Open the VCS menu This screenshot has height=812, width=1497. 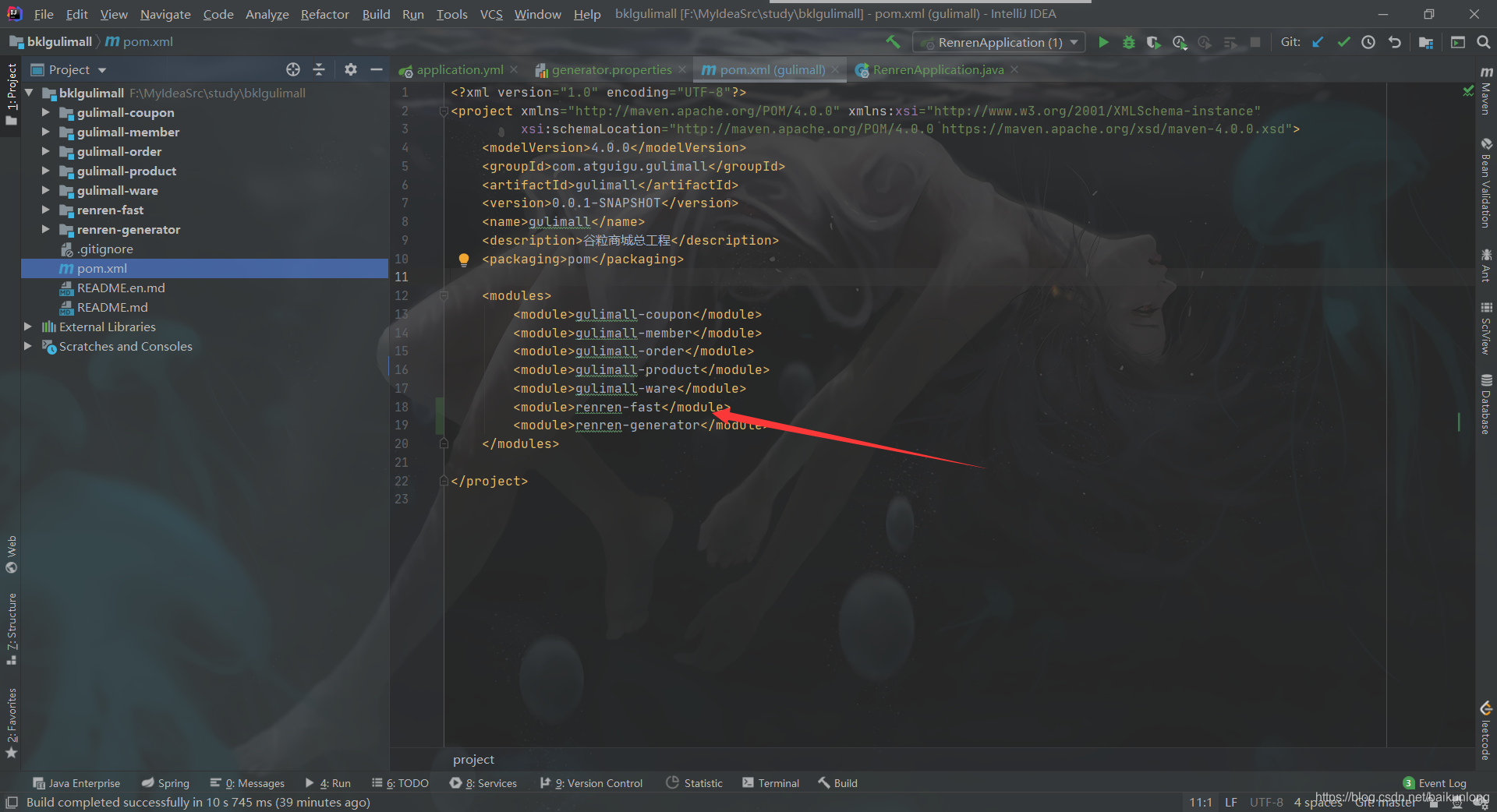[491, 14]
